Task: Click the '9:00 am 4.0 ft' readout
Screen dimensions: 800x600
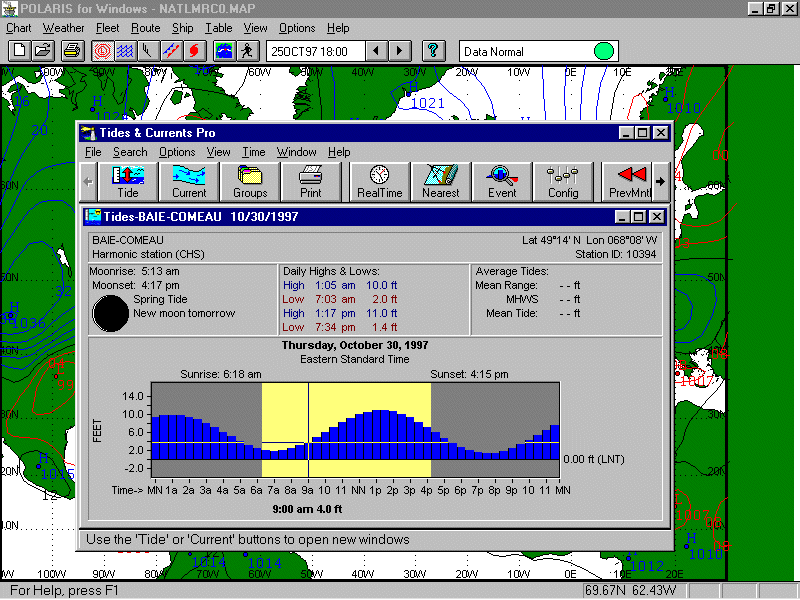Action: coord(307,509)
